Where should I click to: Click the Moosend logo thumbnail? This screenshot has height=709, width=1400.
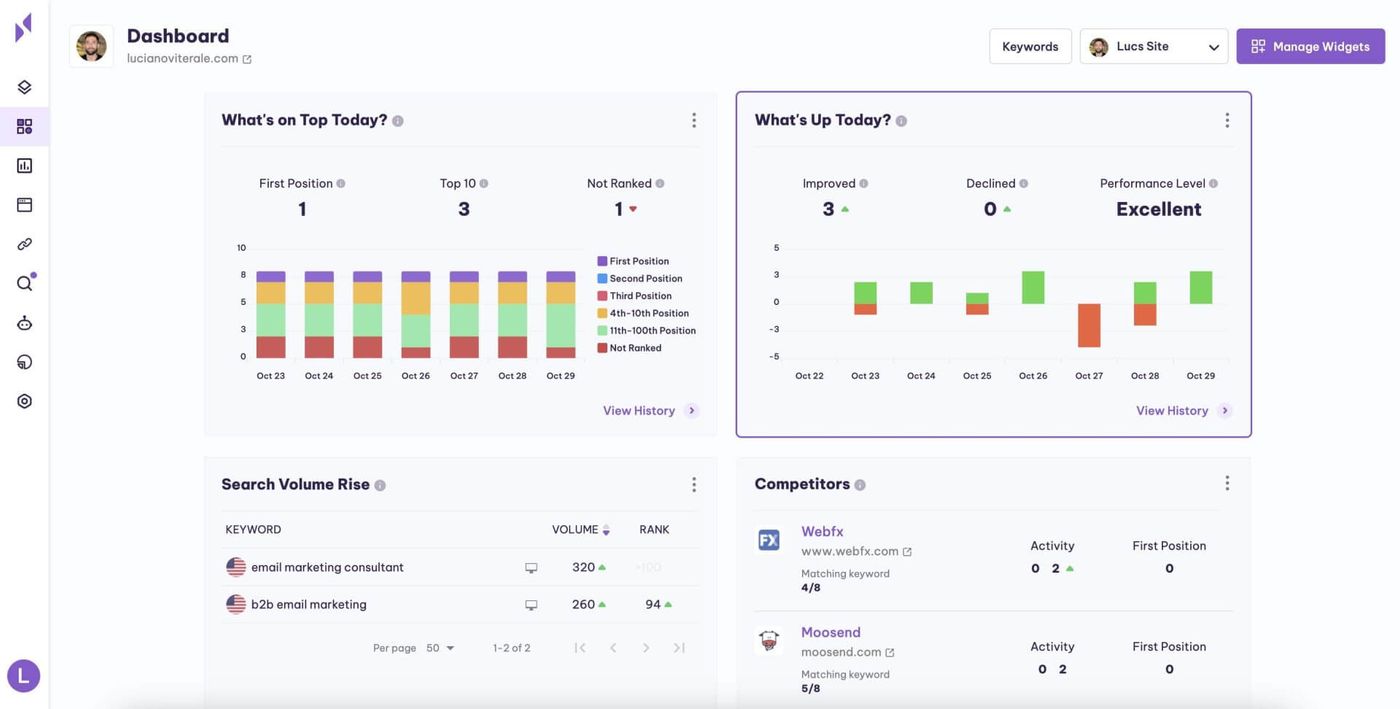(769, 640)
